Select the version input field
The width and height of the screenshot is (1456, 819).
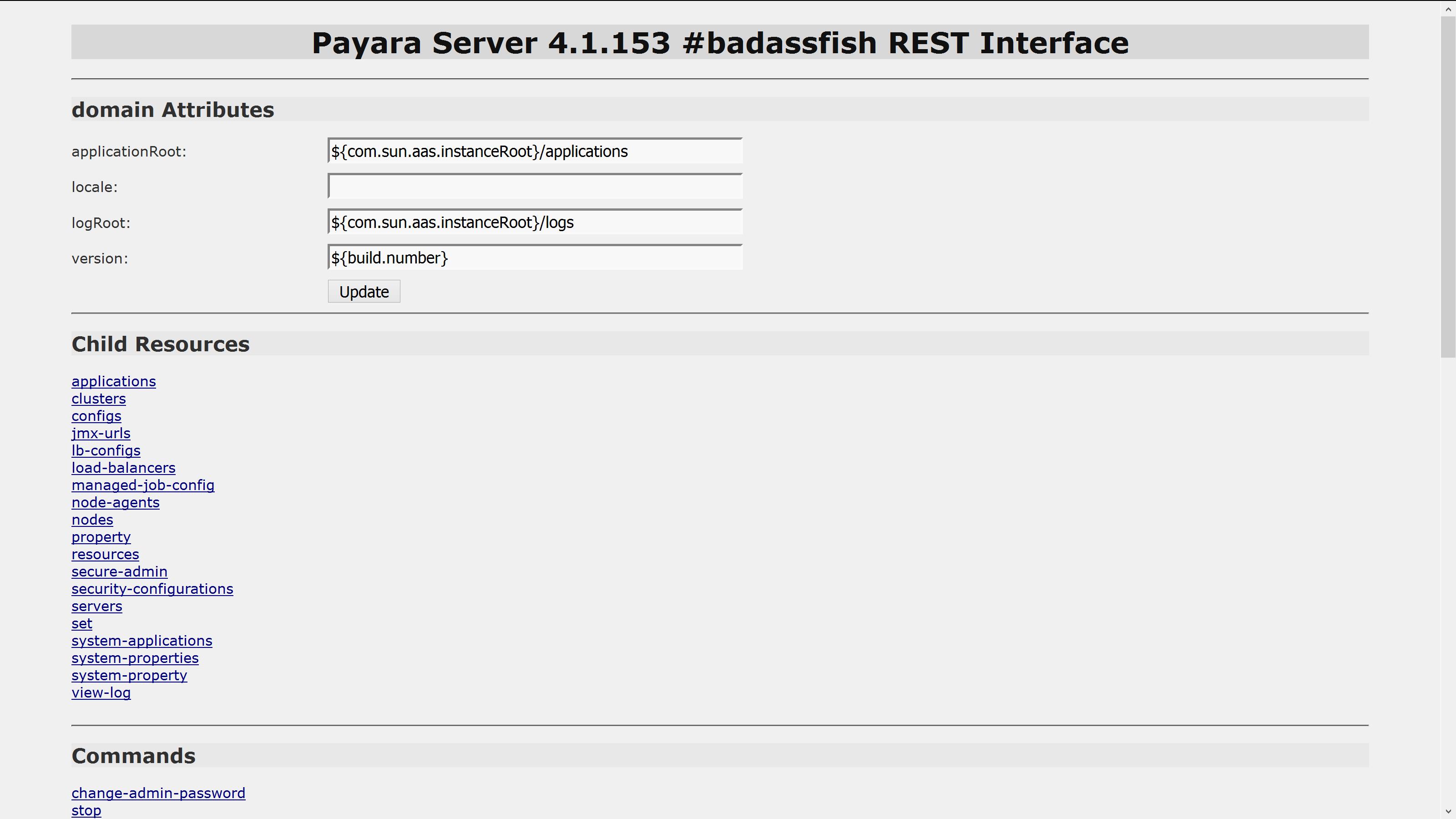pos(534,258)
